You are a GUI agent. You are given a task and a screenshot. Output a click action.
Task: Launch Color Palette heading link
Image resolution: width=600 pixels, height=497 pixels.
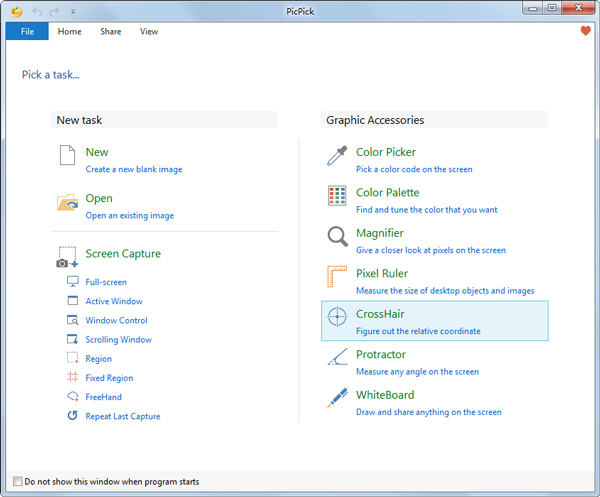click(x=388, y=192)
